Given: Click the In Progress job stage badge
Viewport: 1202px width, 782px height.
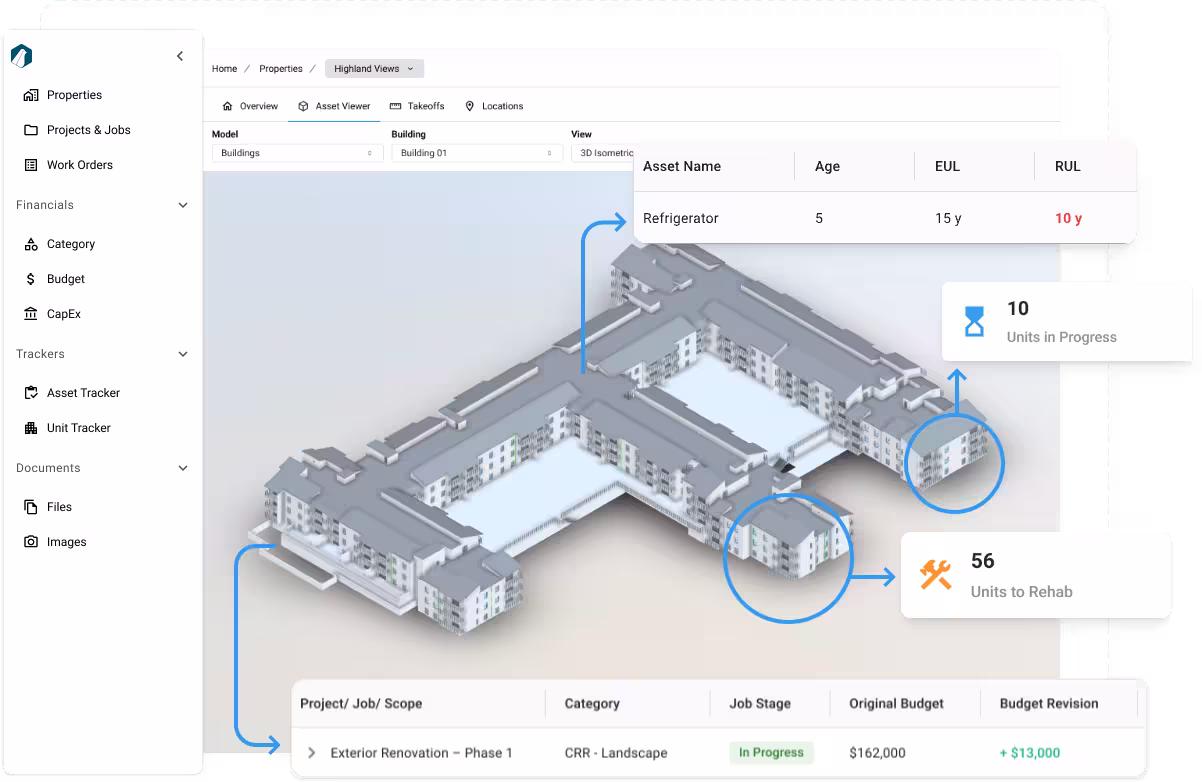Looking at the screenshot, I should pyautogui.click(x=771, y=752).
